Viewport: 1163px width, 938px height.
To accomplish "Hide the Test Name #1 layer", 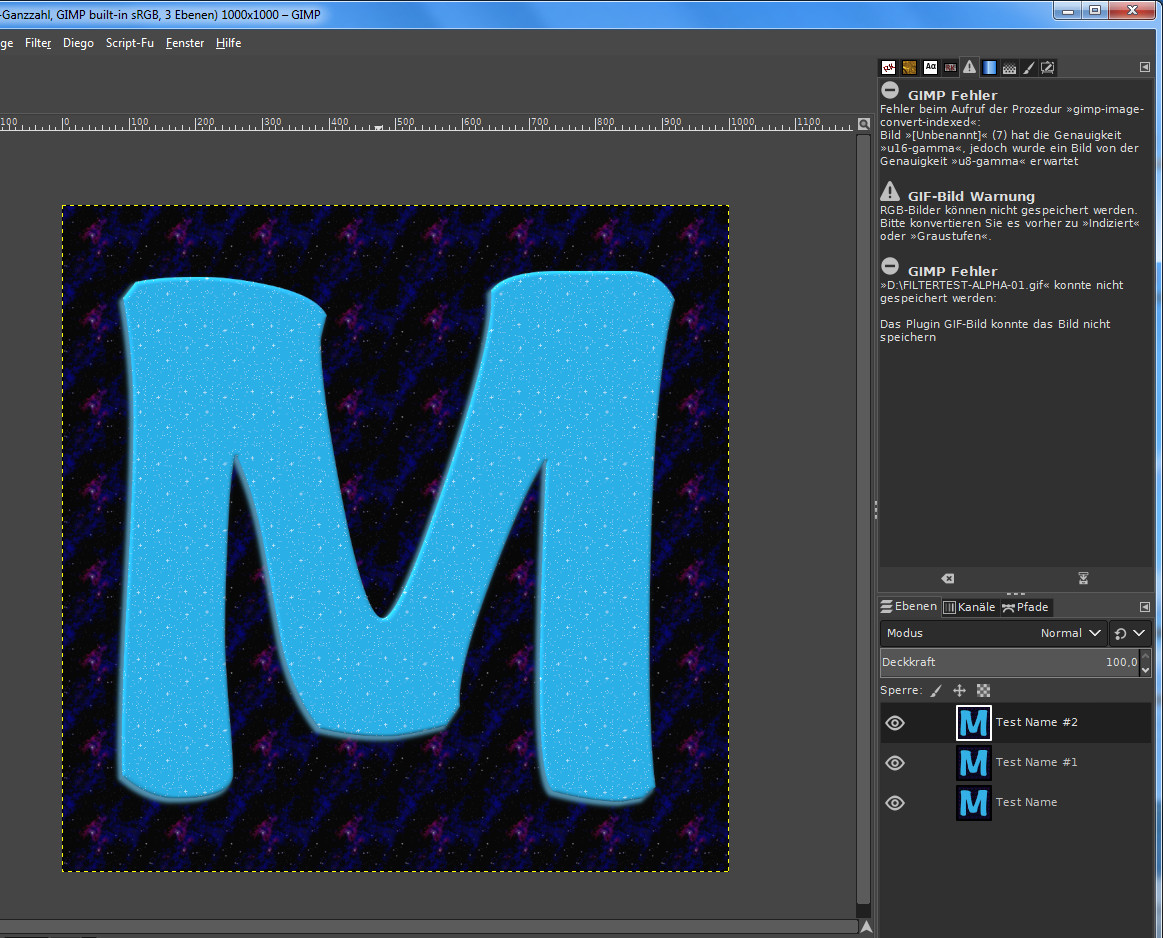I will click(895, 763).
